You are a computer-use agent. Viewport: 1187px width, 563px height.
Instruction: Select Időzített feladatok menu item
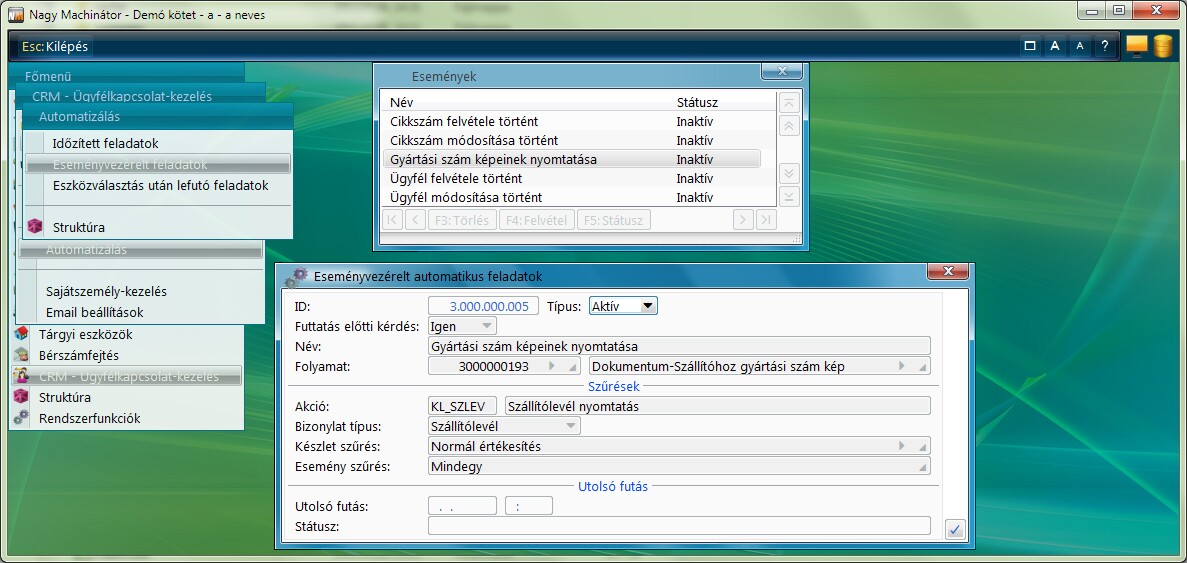click(105, 143)
